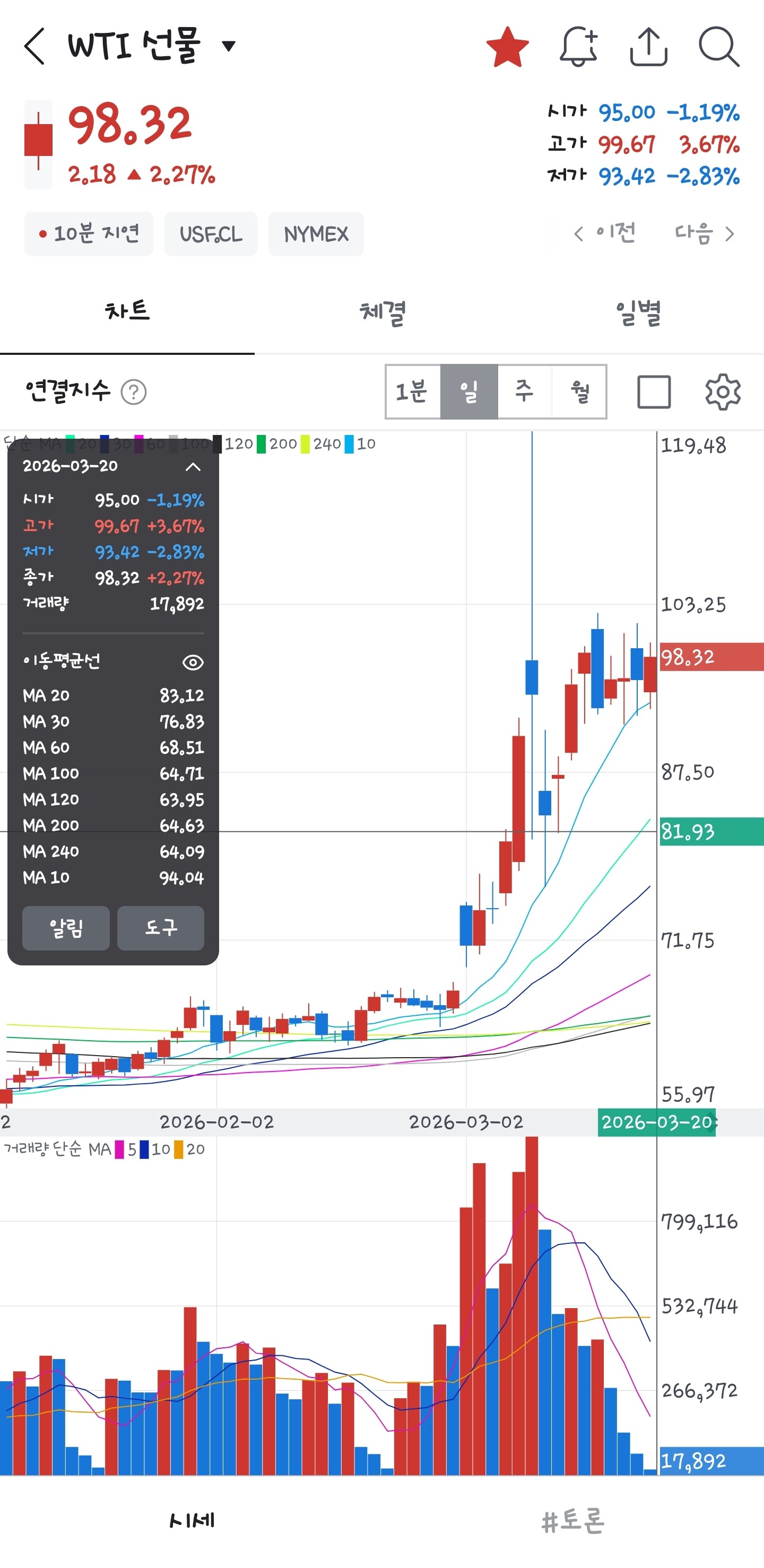Tap the candlestick icon beside price
This screenshot has width=764, height=1568.
tap(38, 144)
